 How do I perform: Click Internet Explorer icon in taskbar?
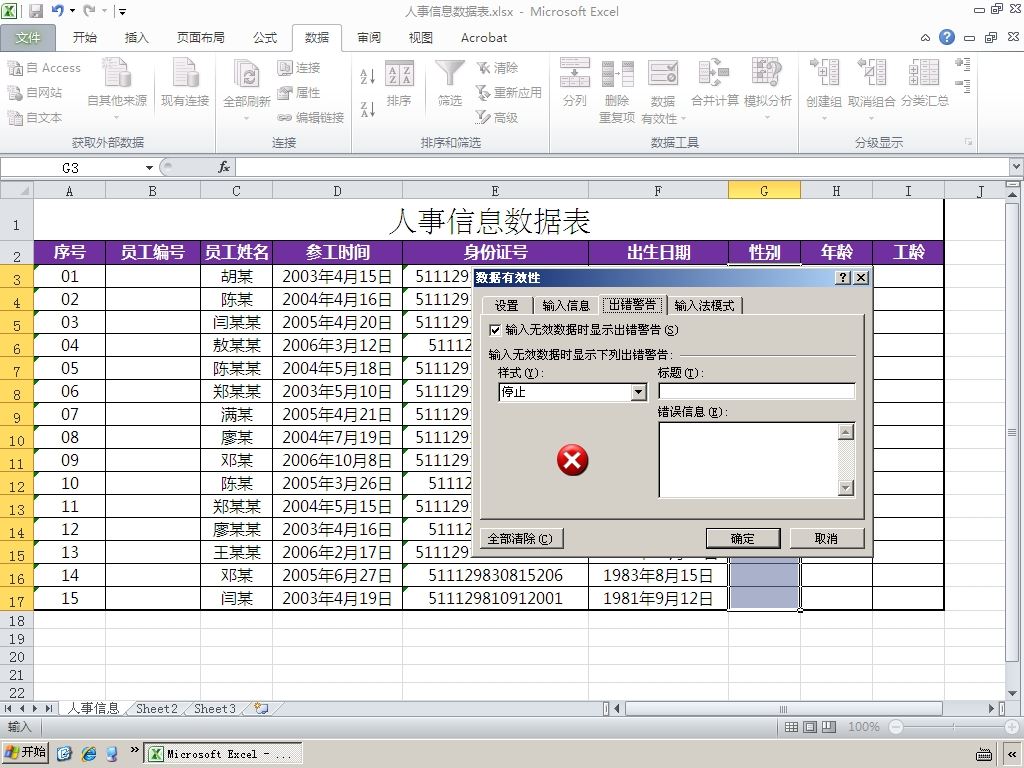(x=88, y=754)
